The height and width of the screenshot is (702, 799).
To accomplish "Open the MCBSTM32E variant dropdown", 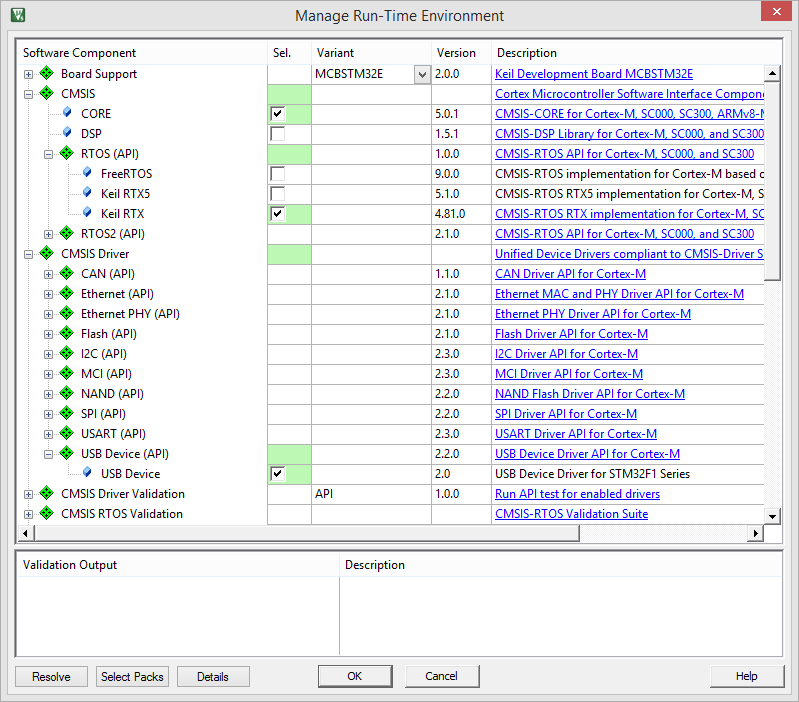I will click(422, 74).
